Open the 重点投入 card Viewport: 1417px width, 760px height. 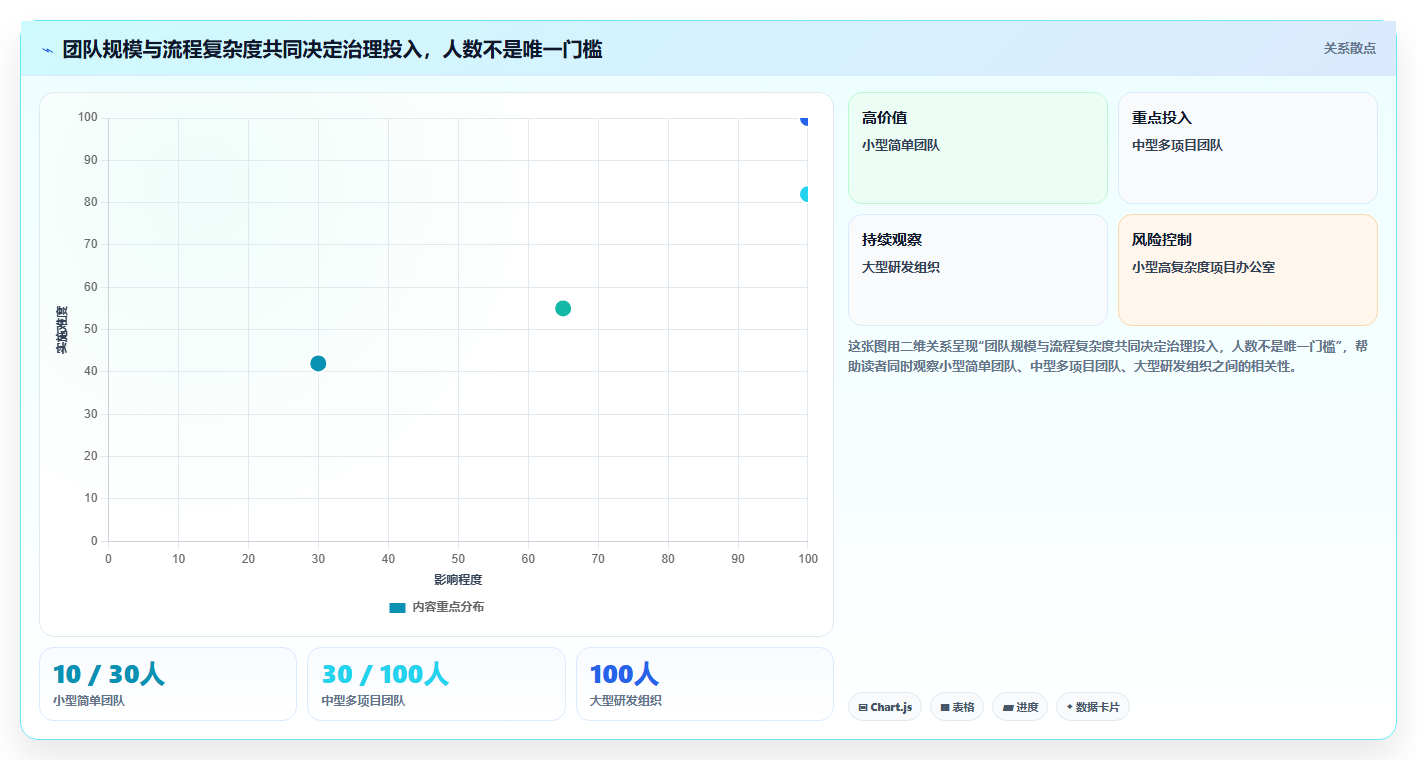(1248, 148)
